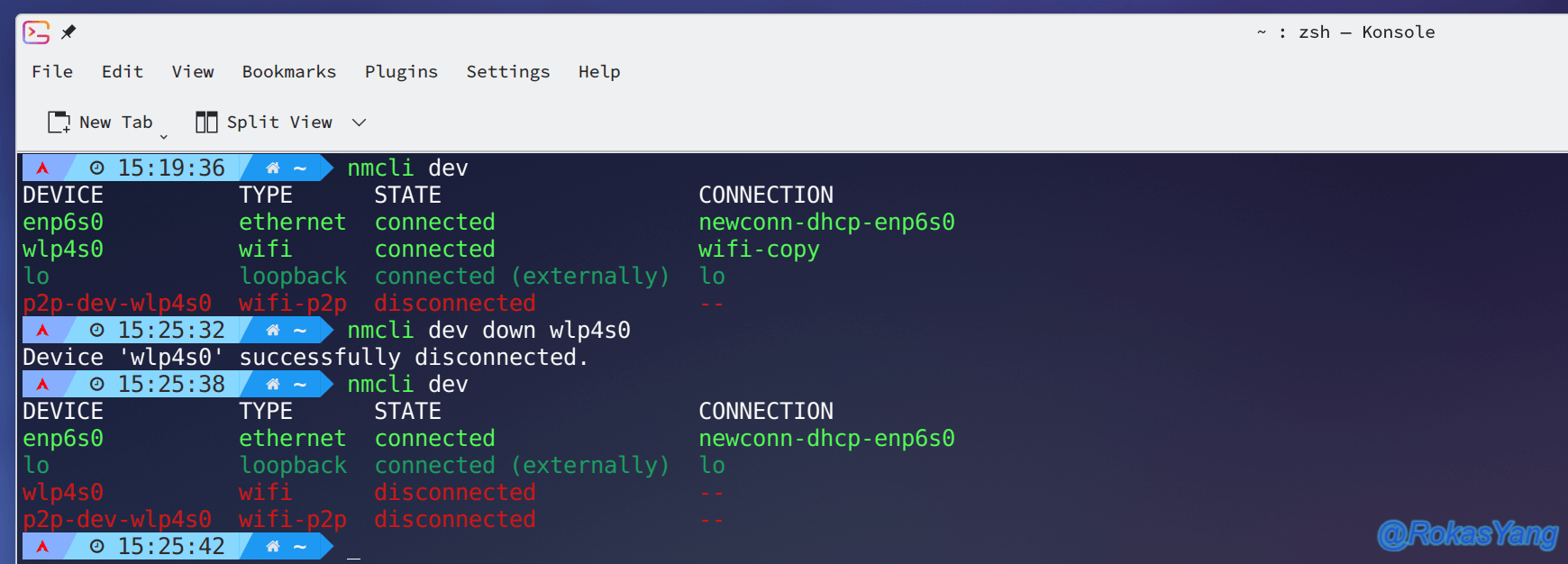Open the File menu
The height and width of the screenshot is (564, 1568).
(x=52, y=71)
